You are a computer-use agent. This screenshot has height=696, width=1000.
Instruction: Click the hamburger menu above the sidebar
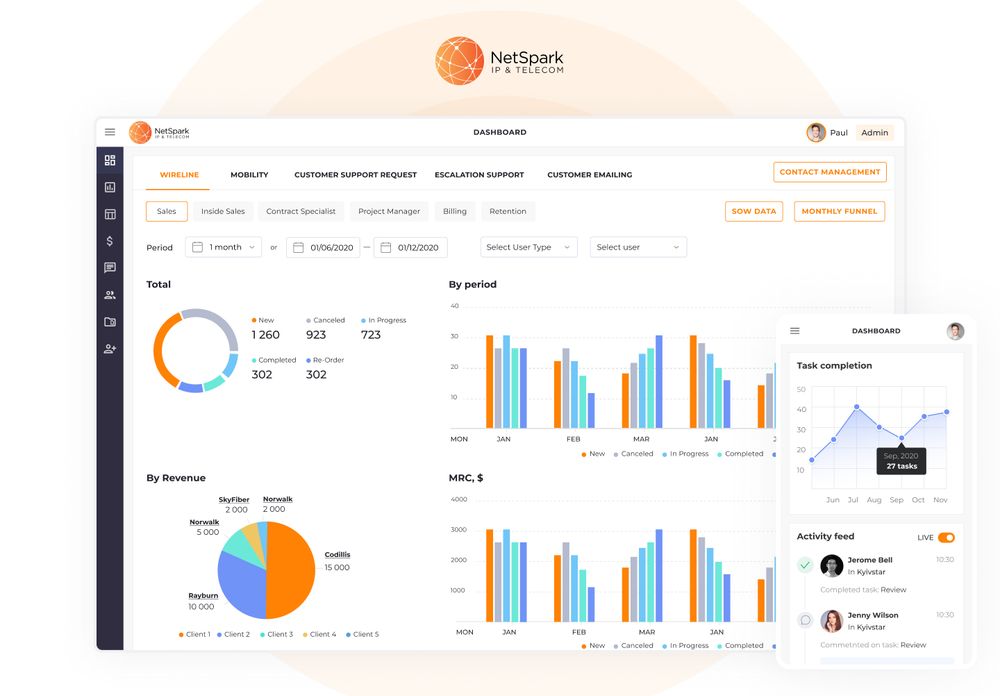pos(109,131)
